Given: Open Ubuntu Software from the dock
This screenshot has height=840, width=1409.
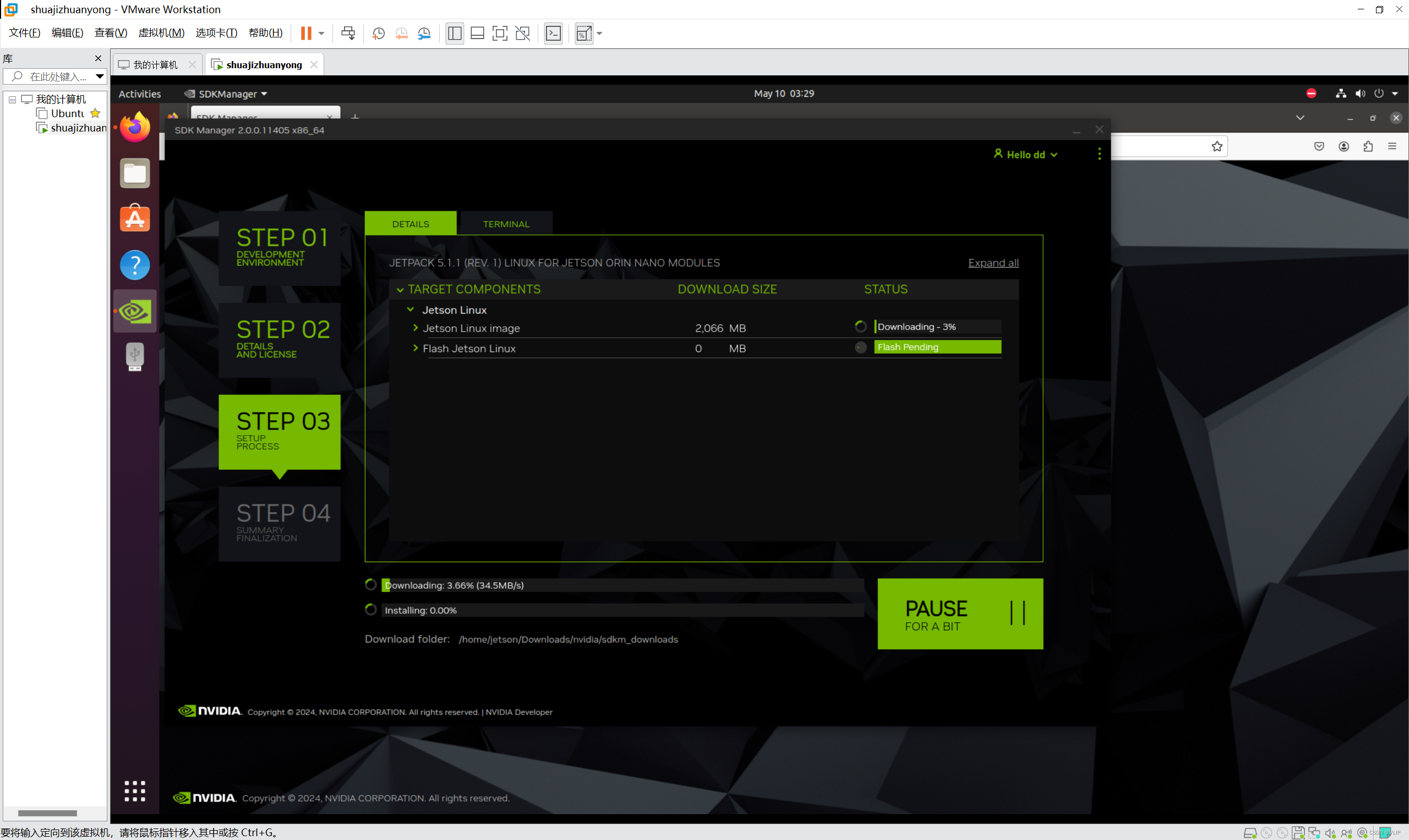Looking at the screenshot, I should [x=134, y=218].
